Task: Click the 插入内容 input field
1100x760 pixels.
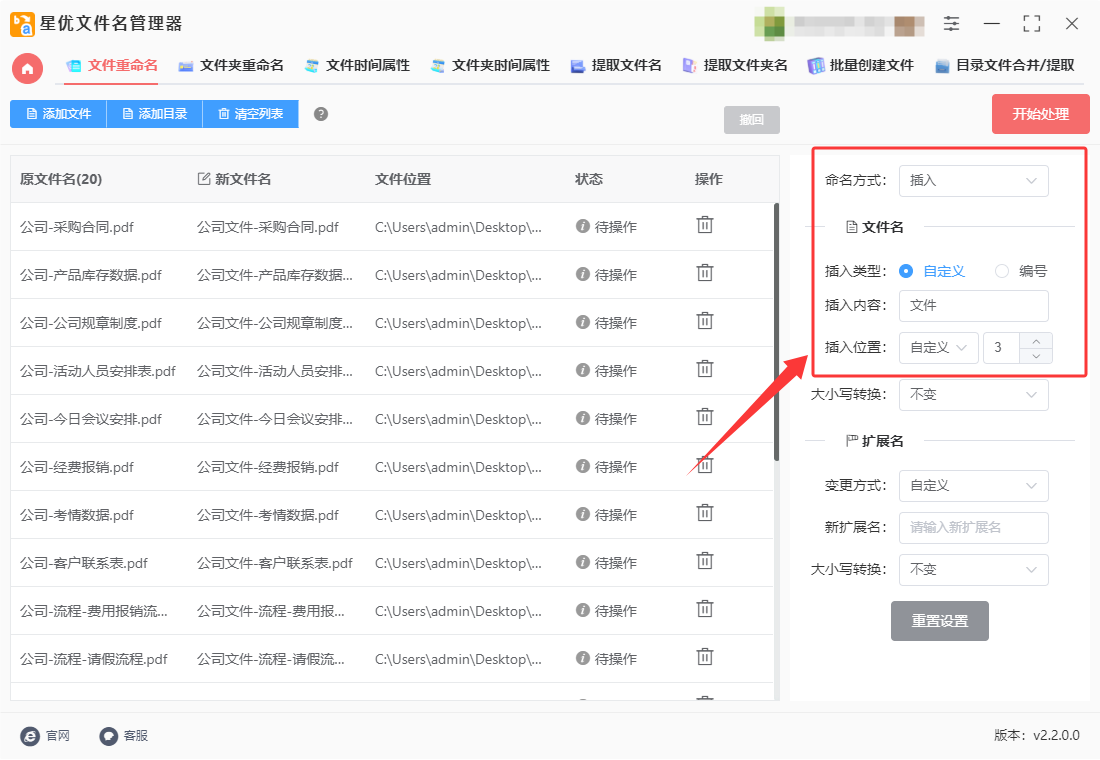Action: coord(973,306)
